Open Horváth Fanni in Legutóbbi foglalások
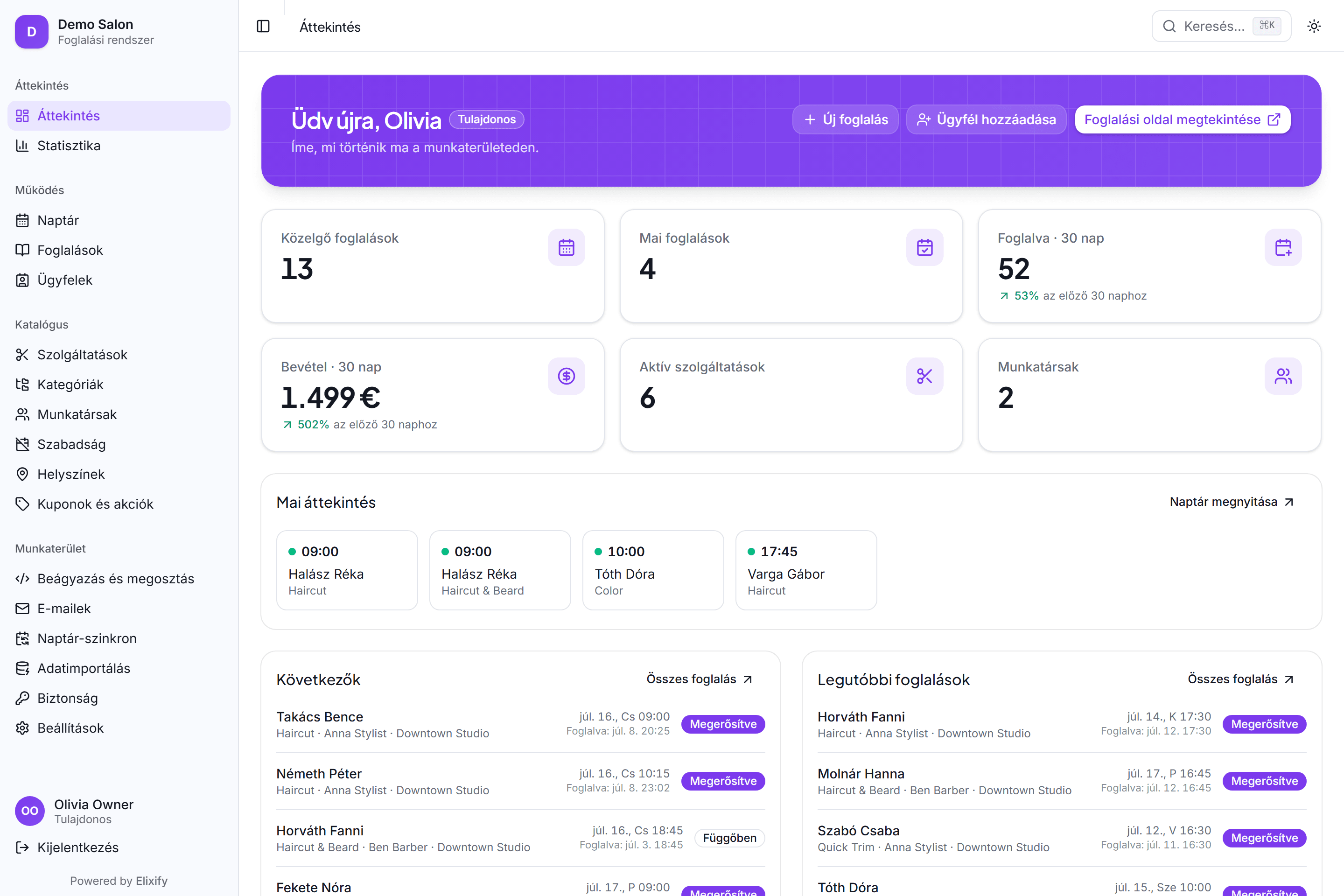 (x=1062, y=724)
